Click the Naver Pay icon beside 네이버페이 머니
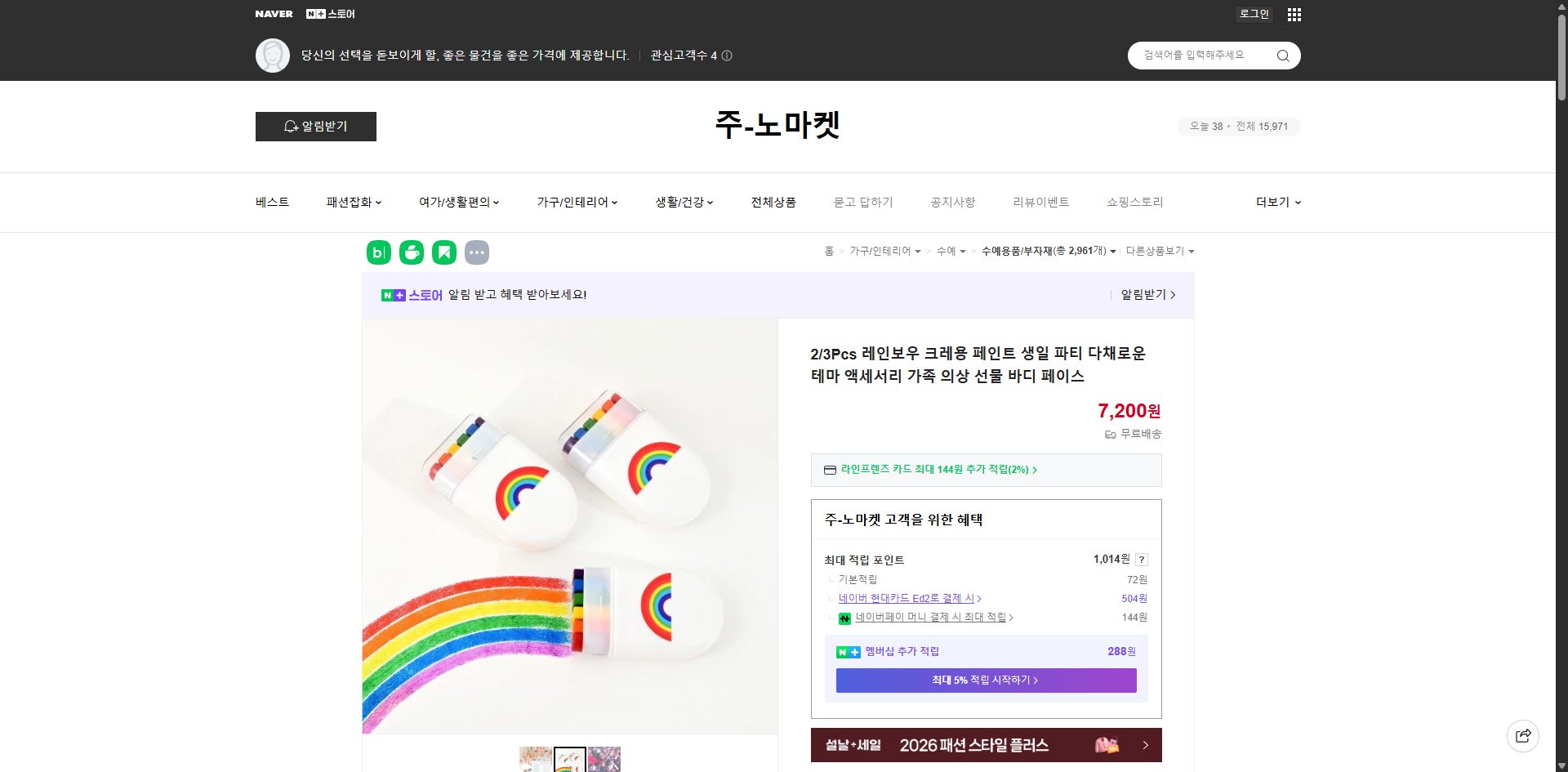This screenshot has height=772, width=1568. pyautogui.click(x=844, y=618)
